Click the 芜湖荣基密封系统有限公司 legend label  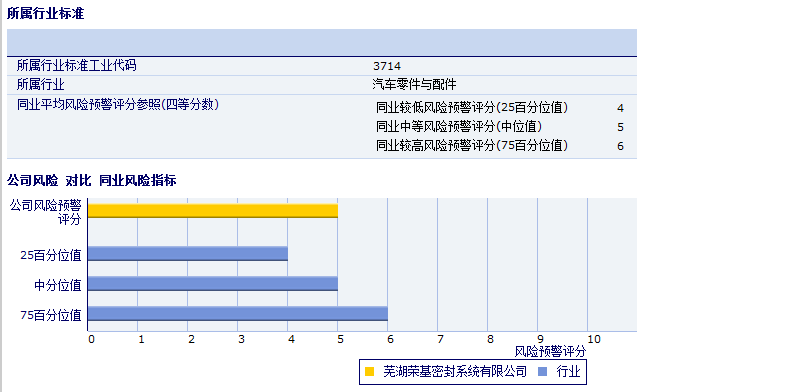(455, 371)
